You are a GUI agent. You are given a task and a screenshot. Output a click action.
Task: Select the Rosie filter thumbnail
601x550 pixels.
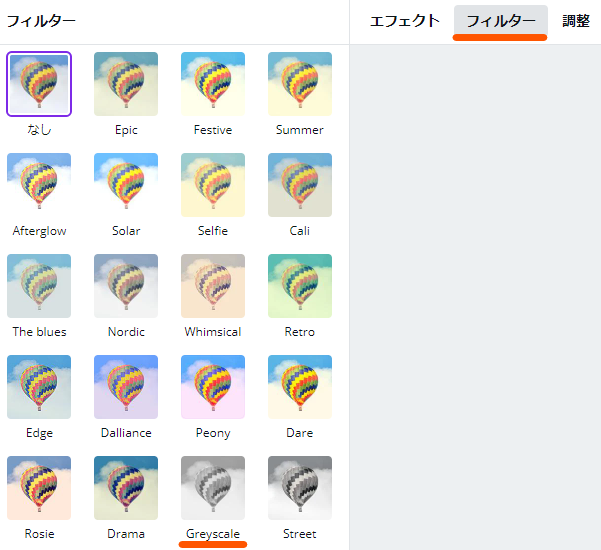coord(39,488)
